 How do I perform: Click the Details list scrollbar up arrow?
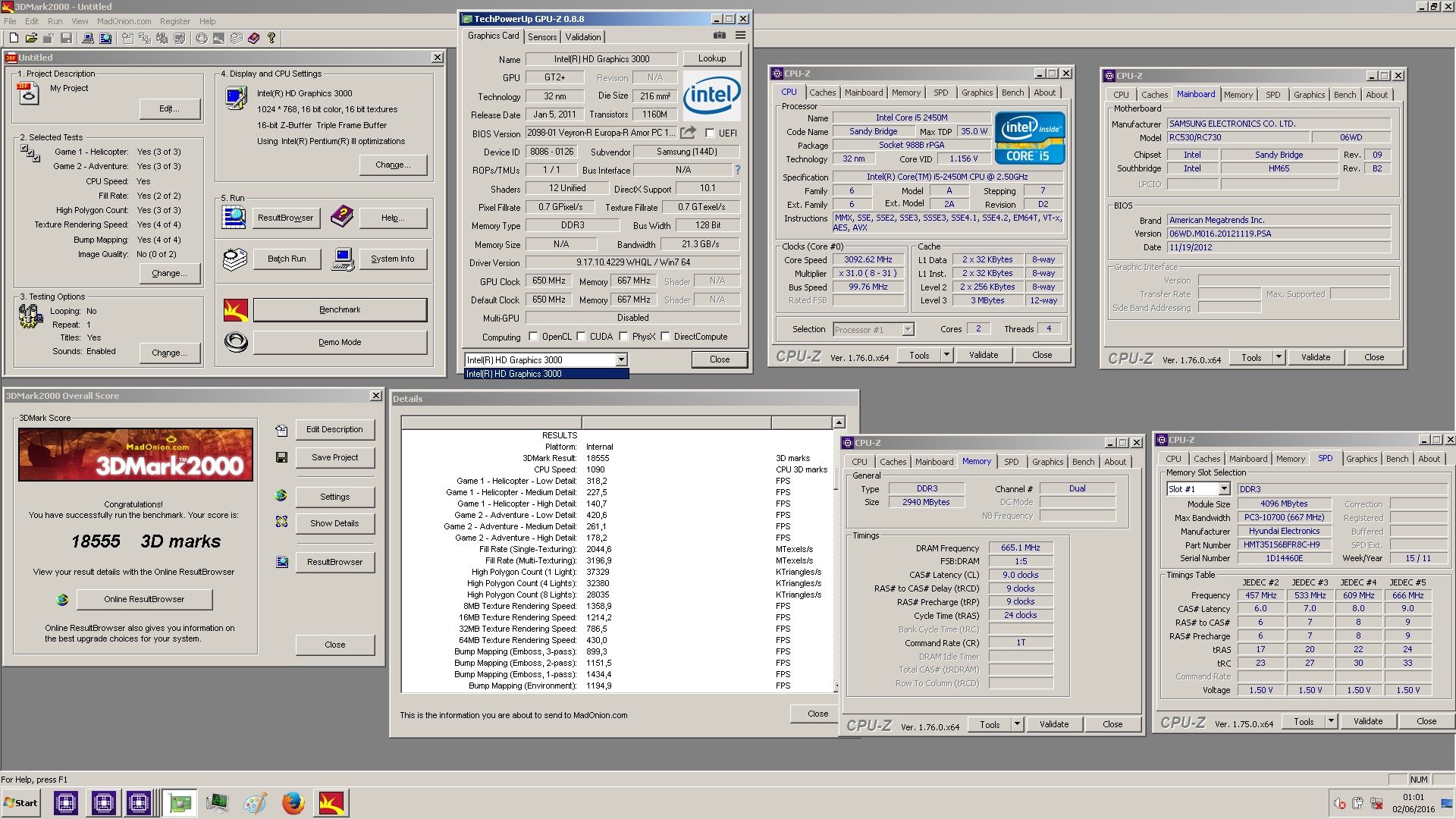coord(839,422)
